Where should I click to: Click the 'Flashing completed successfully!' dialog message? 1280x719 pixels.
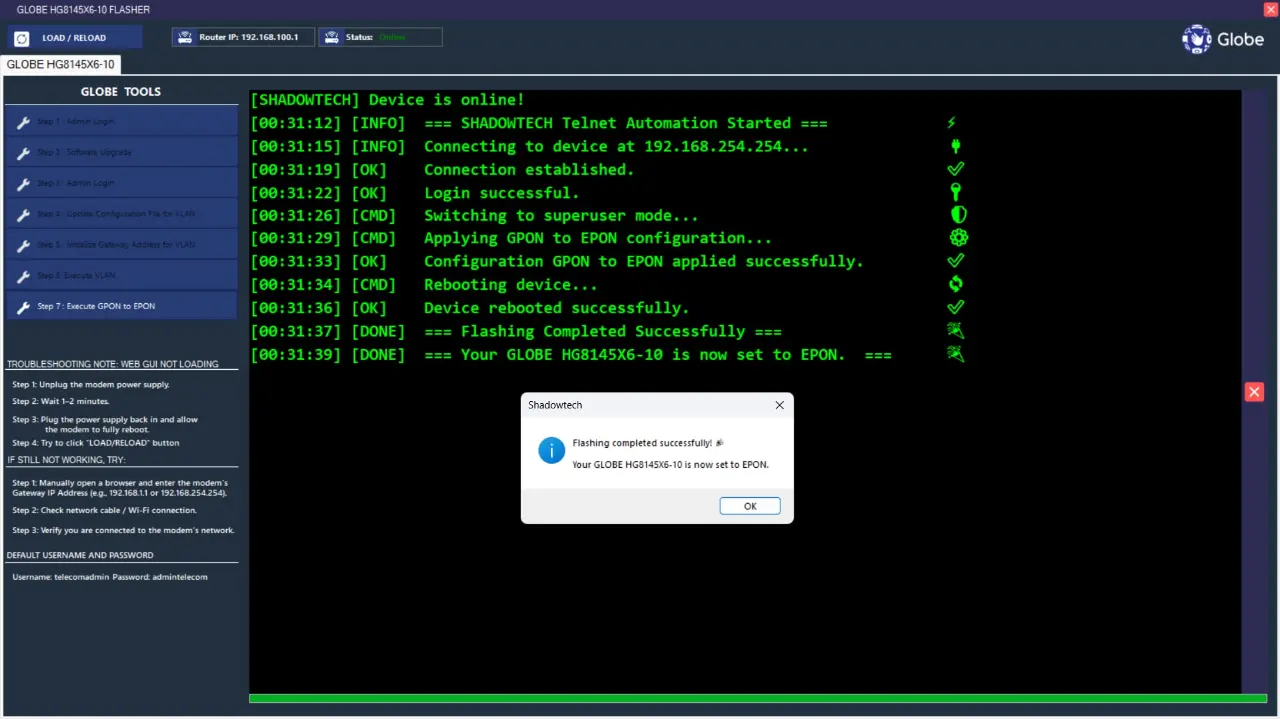[648, 443]
